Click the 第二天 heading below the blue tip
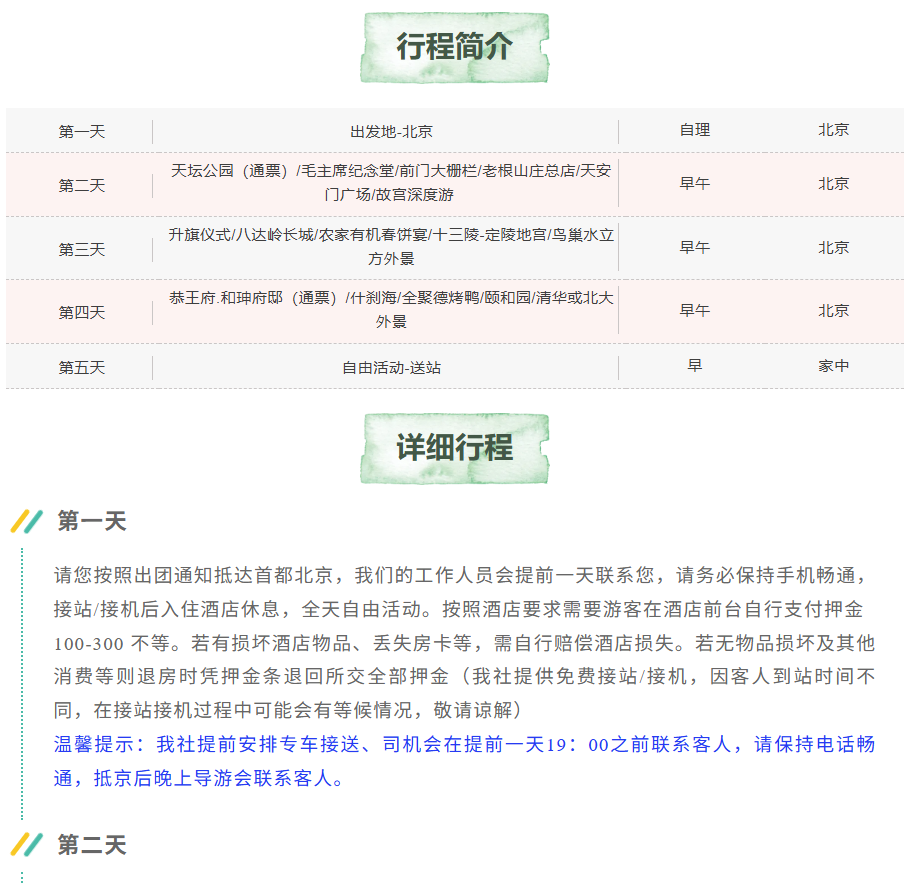 (92, 845)
